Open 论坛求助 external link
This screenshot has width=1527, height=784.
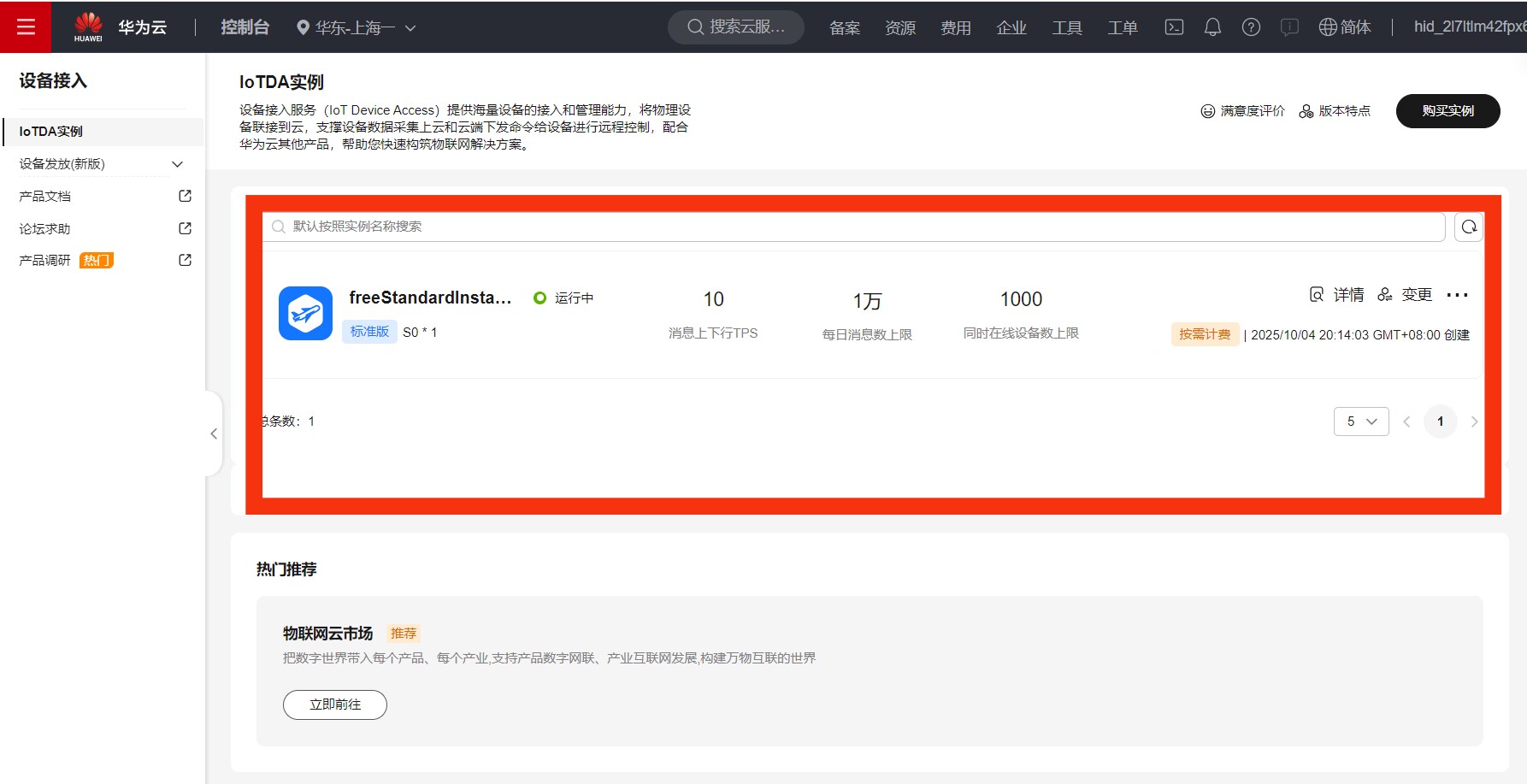point(45,229)
